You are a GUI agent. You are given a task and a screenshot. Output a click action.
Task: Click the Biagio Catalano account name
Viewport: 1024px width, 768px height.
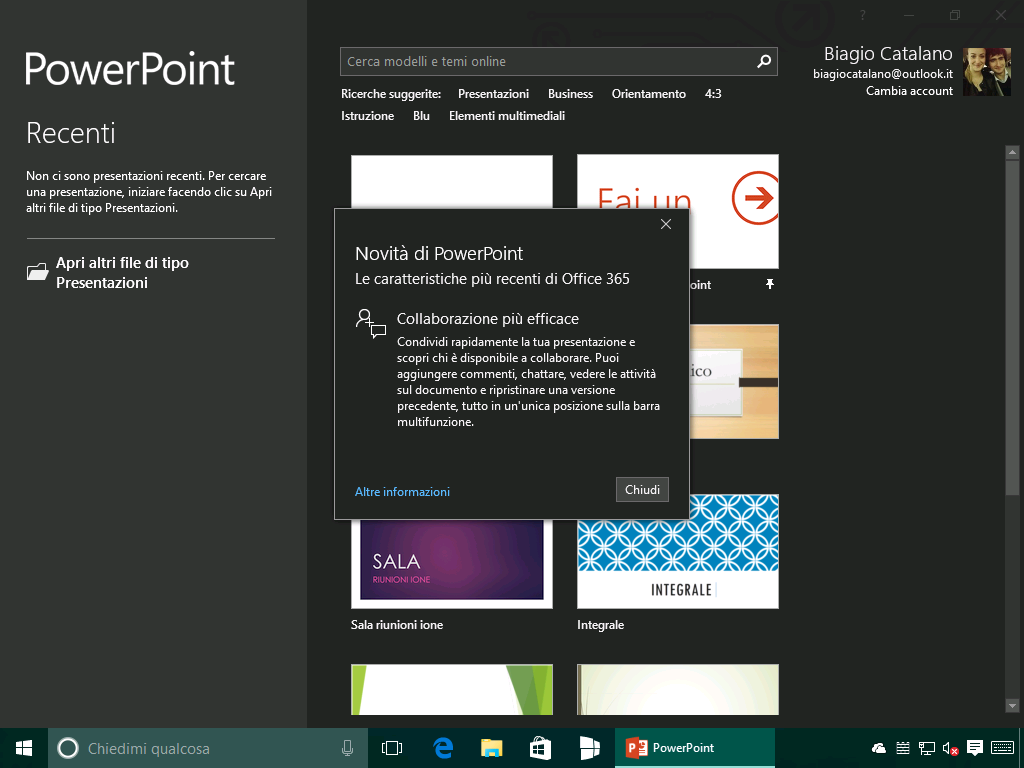(x=888, y=54)
